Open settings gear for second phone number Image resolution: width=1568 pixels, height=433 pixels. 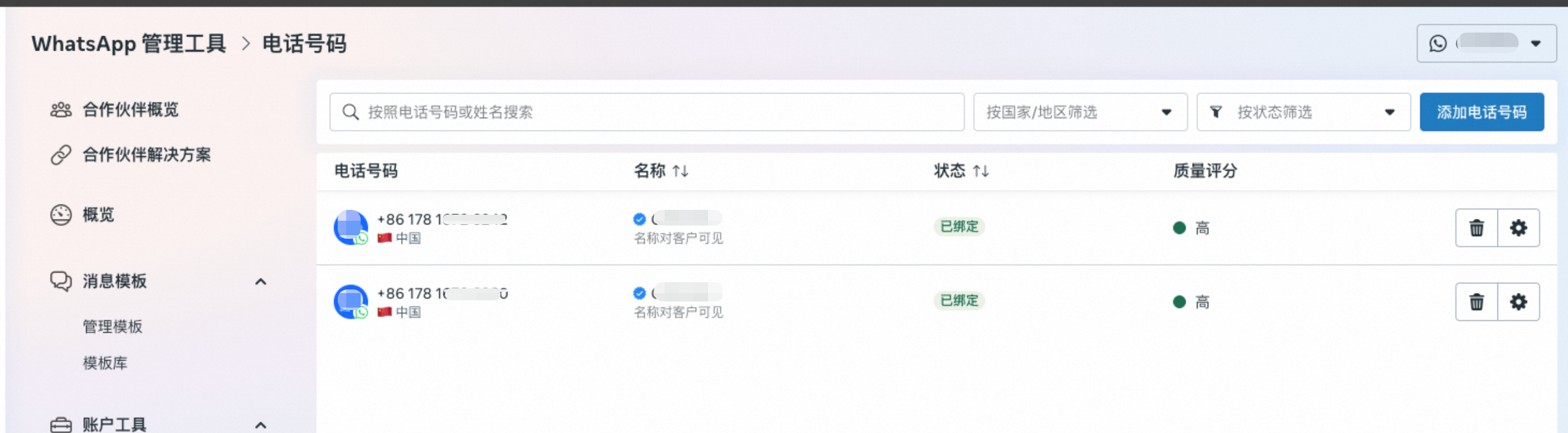click(x=1518, y=302)
